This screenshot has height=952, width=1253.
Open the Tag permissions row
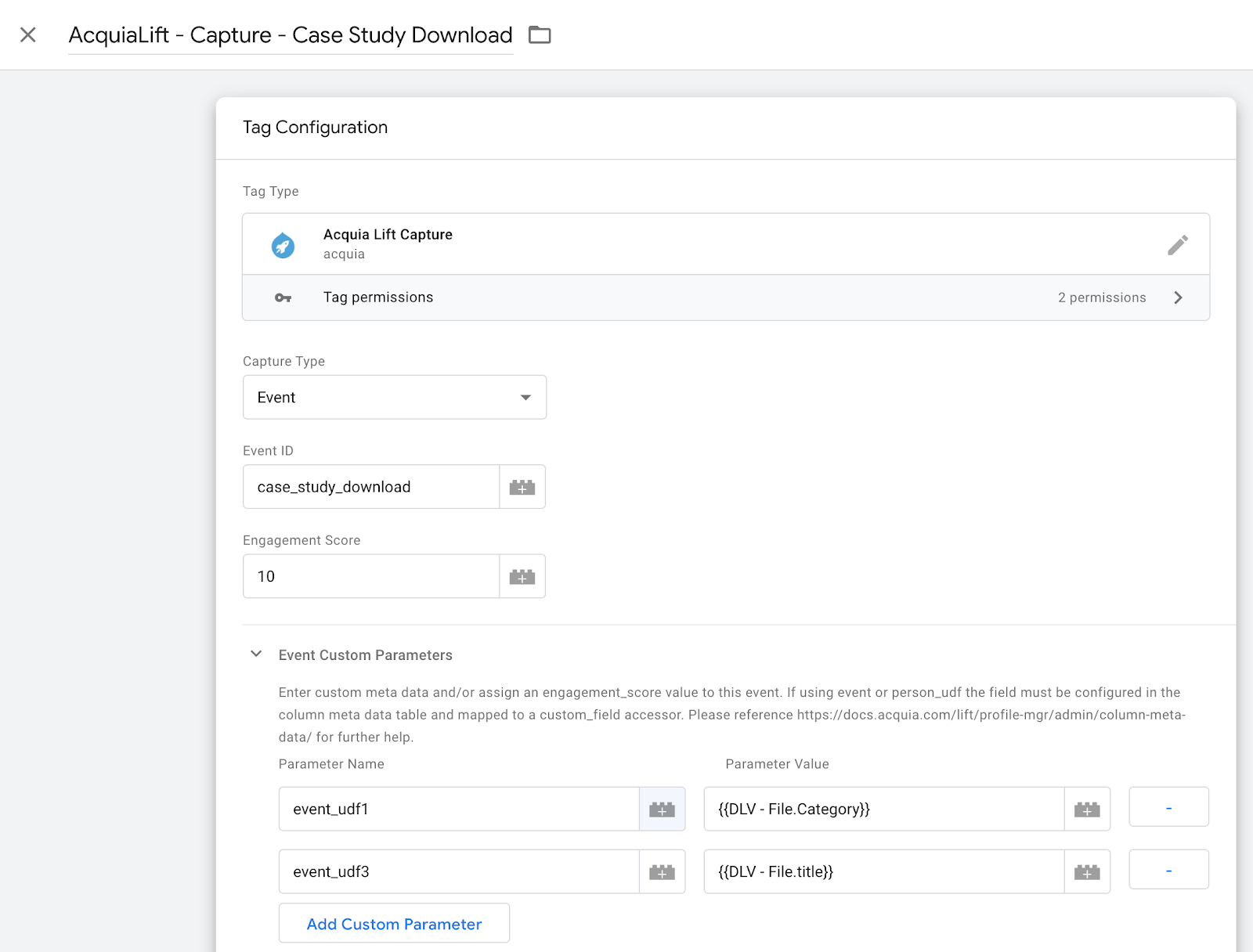[726, 297]
